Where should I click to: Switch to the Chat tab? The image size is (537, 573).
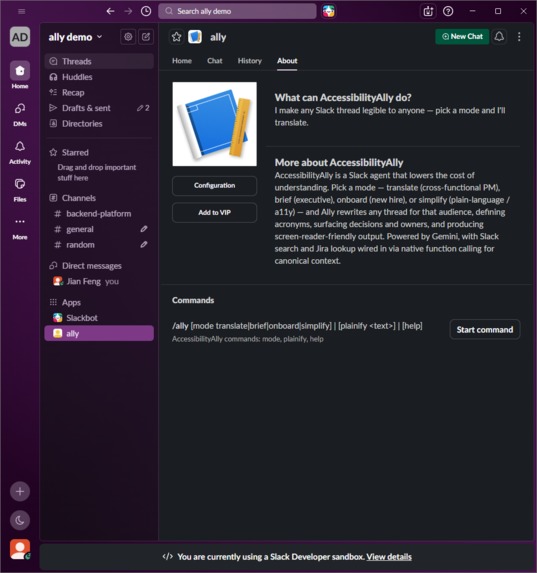click(215, 61)
